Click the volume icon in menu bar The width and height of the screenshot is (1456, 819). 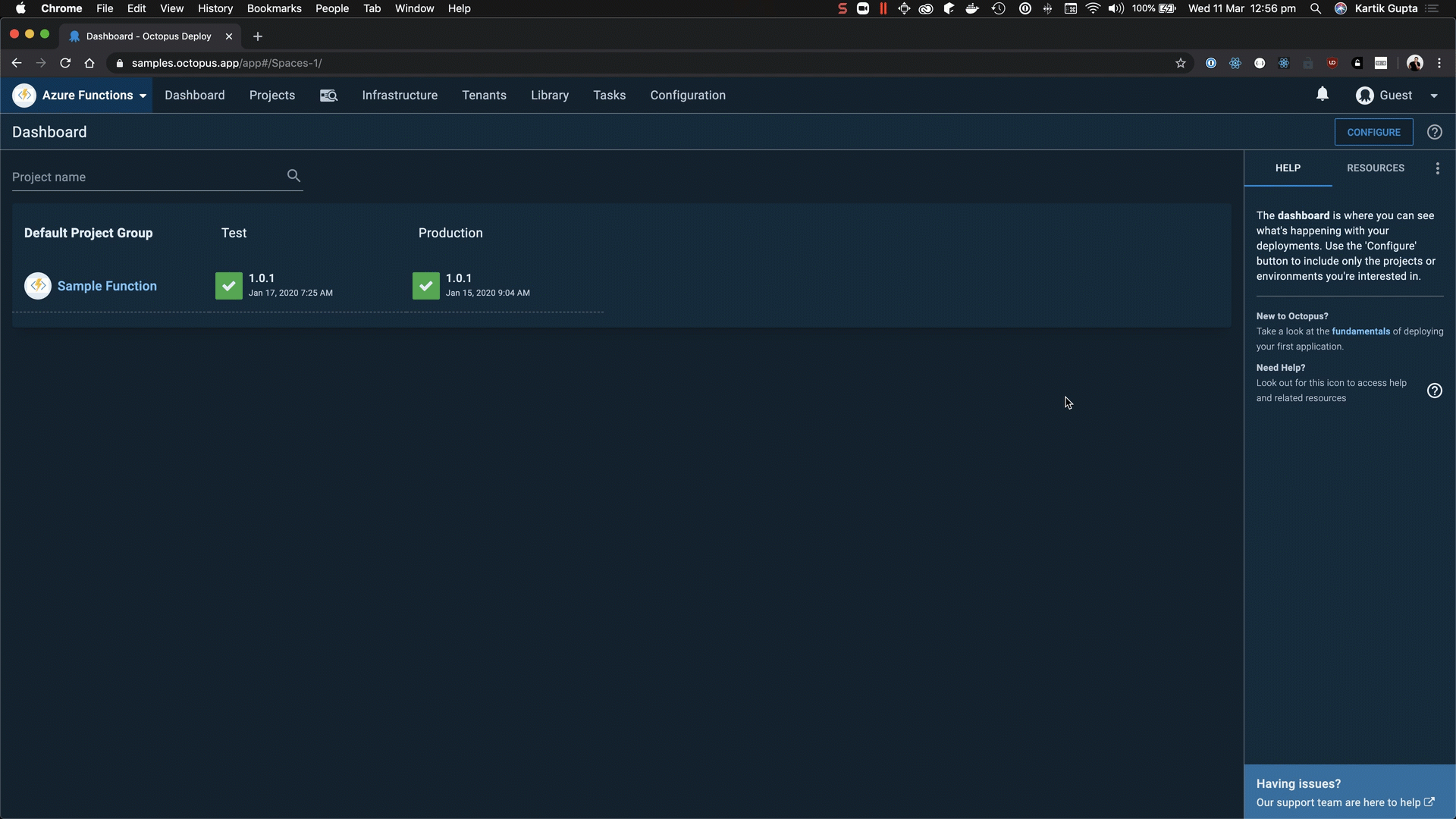click(x=1116, y=9)
